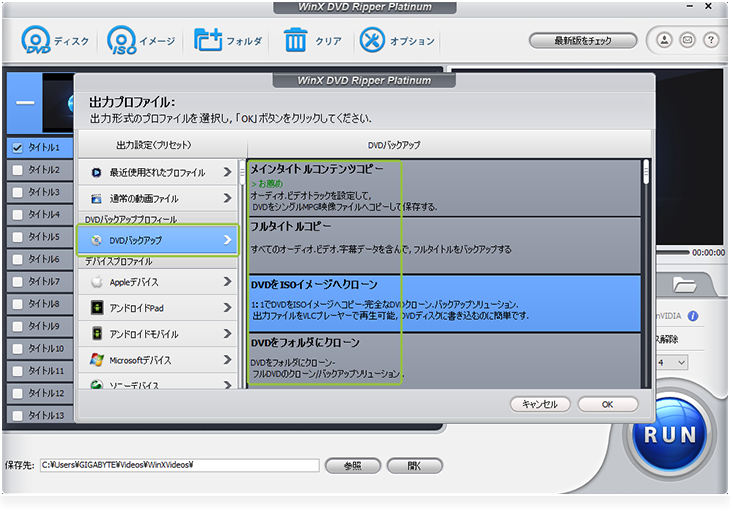730x510 pixels.
Task: Expand アンドロイドPad arrow
Action: [227, 308]
